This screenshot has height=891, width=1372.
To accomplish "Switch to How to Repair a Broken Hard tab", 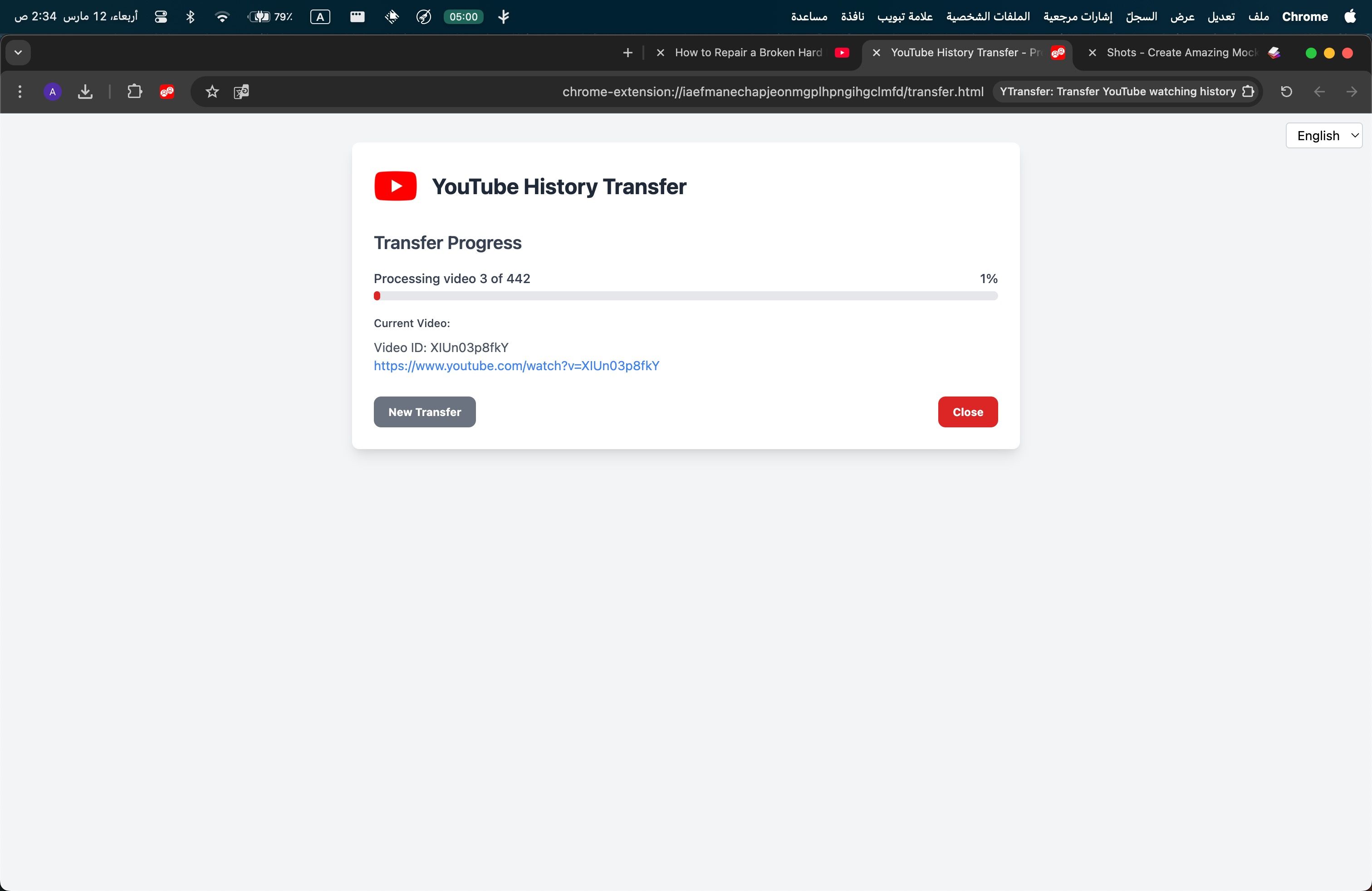I will pyautogui.click(x=748, y=53).
